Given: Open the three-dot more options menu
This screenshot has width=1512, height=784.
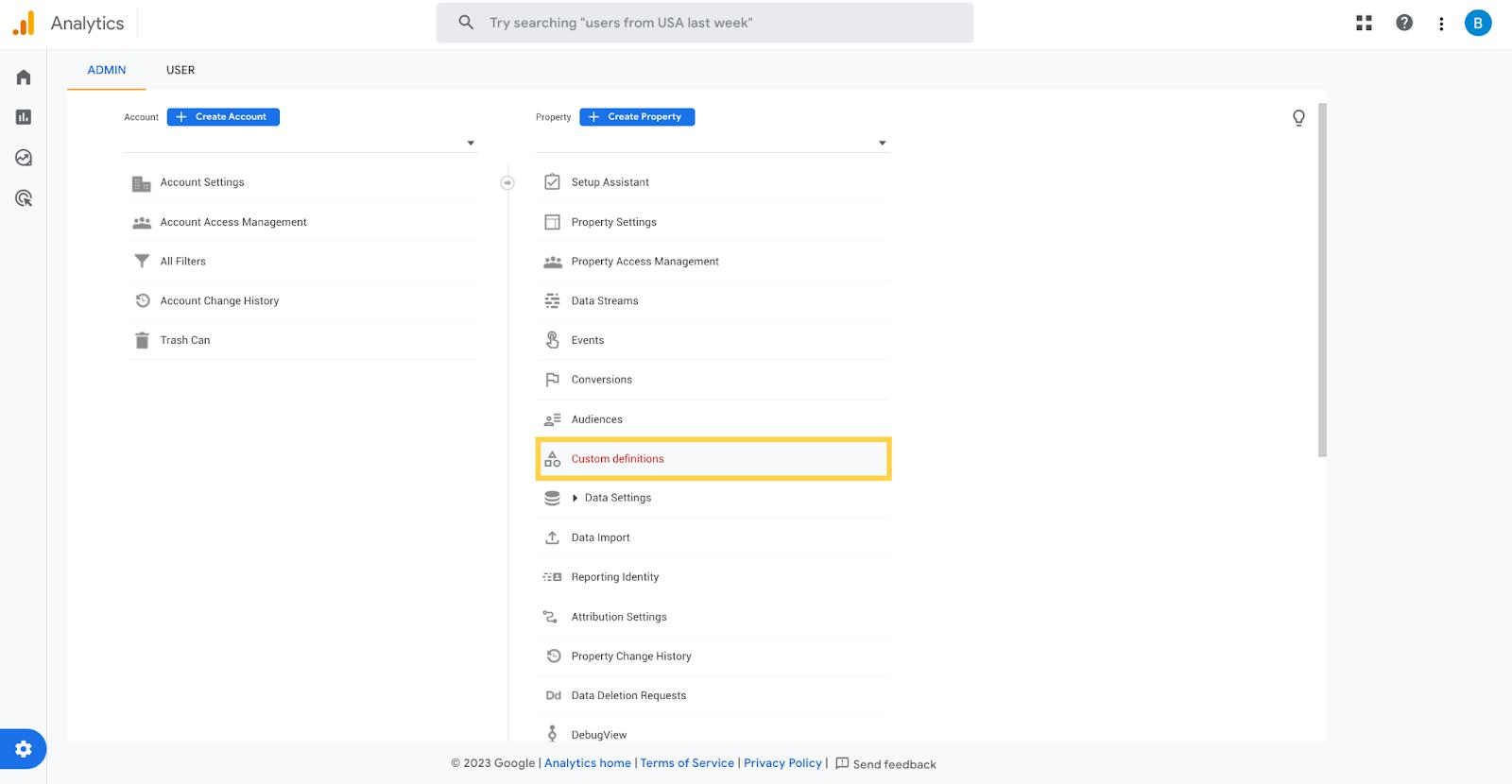Looking at the screenshot, I should (x=1441, y=24).
